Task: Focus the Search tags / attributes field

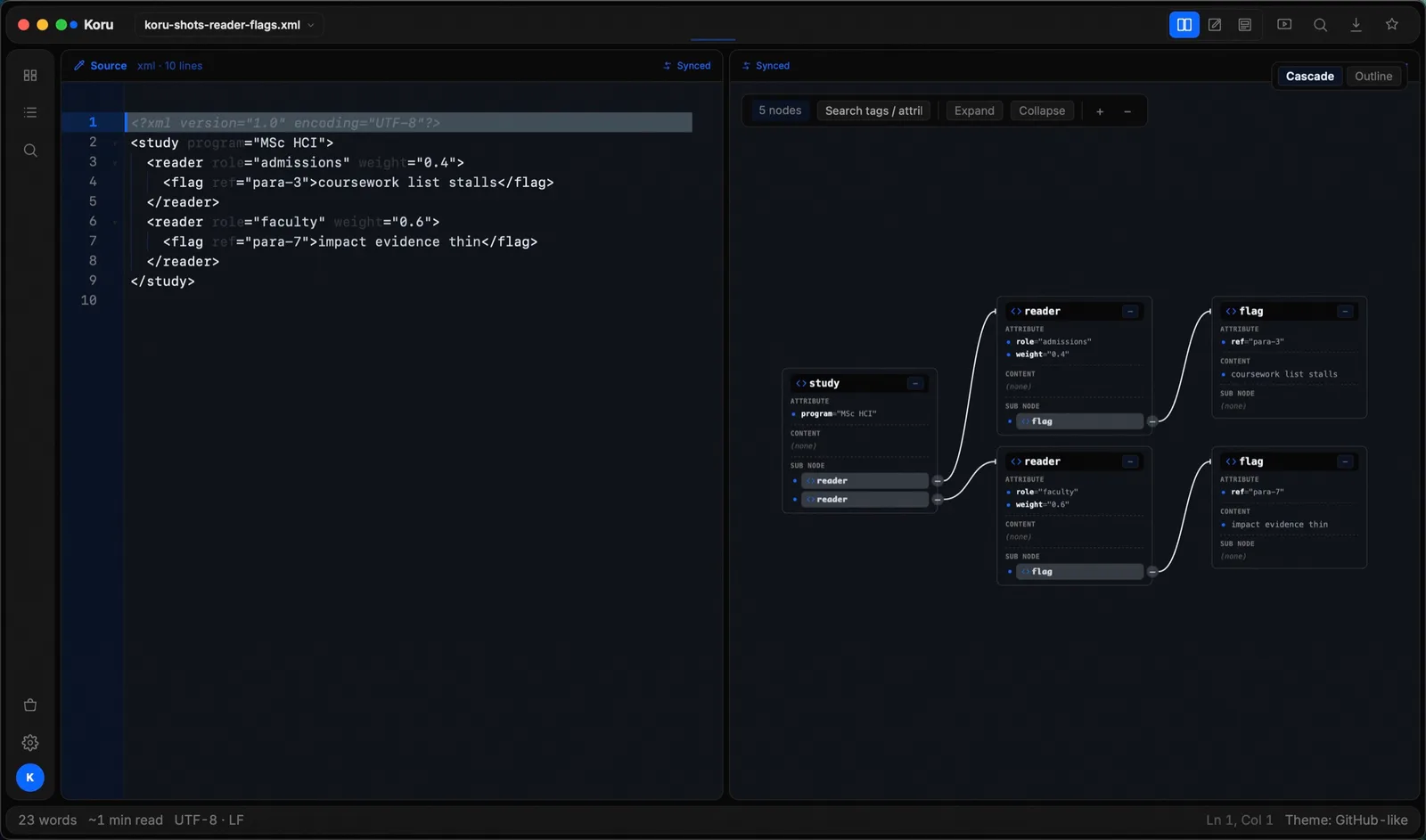Action: point(873,111)
